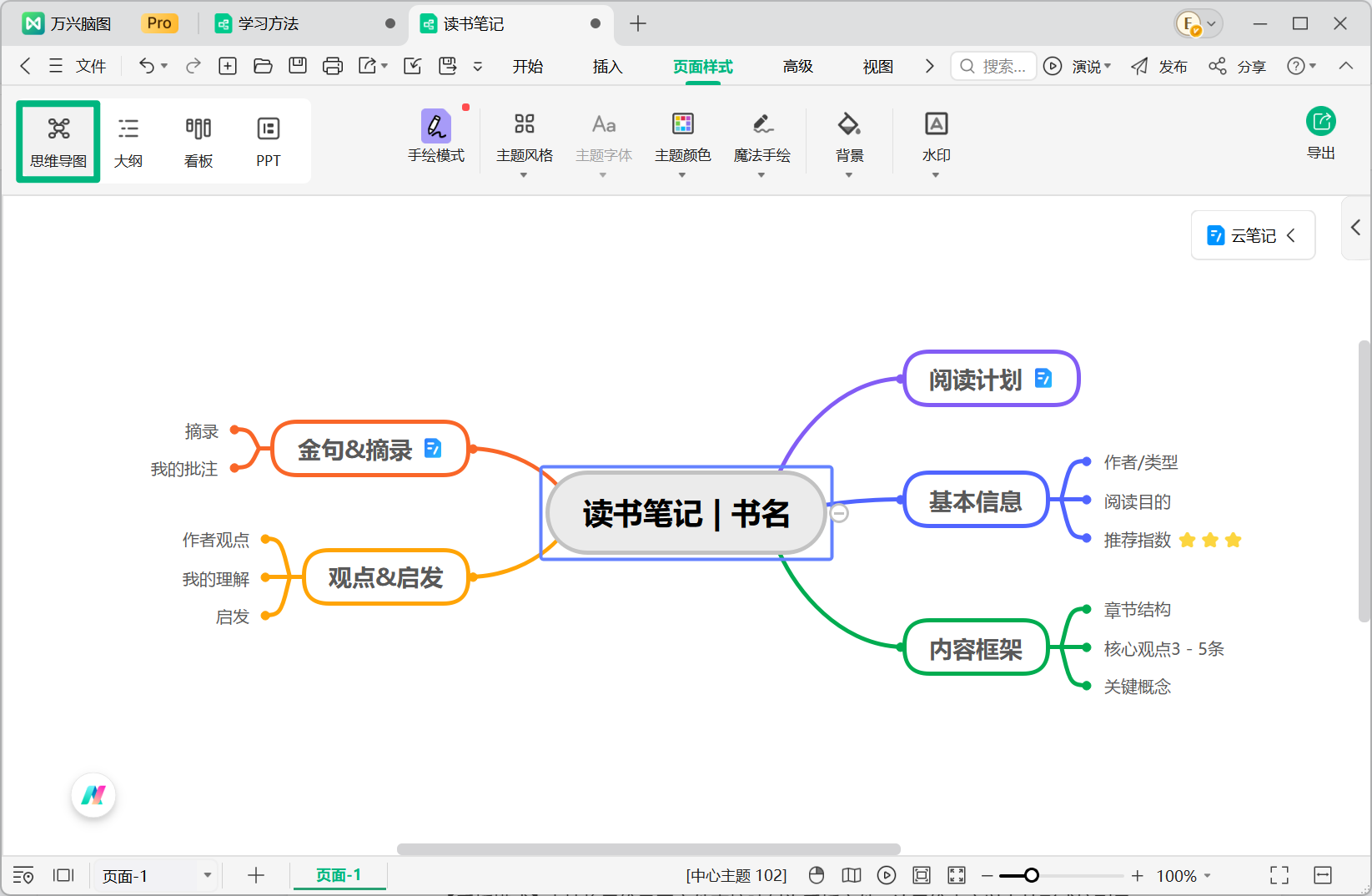Image resolution: width=1372 pixels, height=896 pixels.
Task: Open the 插入 ribbon tab
Action: coord(608,67)
